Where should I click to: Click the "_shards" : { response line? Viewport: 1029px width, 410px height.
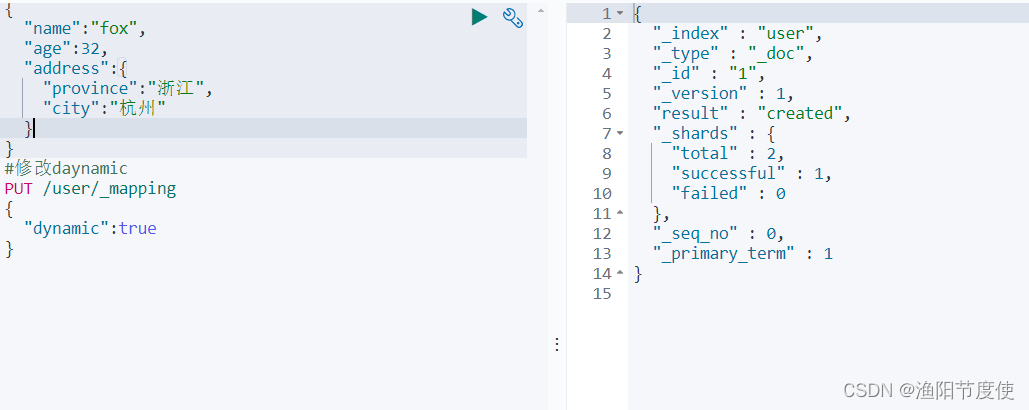pyautogui.click(x=713, y=134)
